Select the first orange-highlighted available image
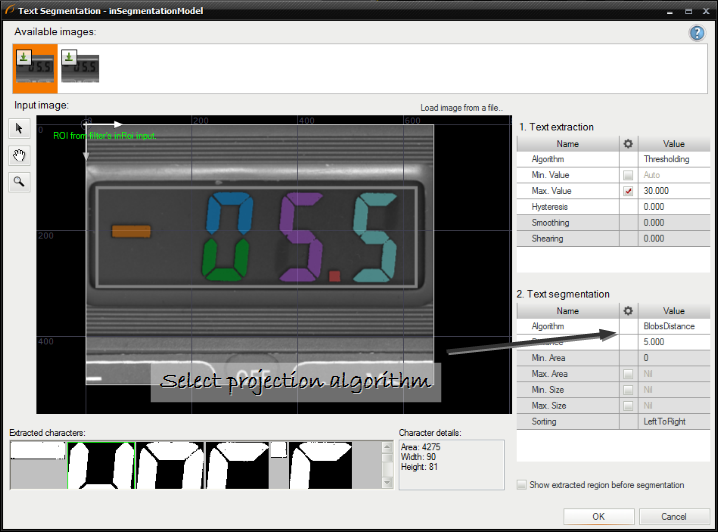This screenshot has height=532, width=718. [x=35, y=66]
